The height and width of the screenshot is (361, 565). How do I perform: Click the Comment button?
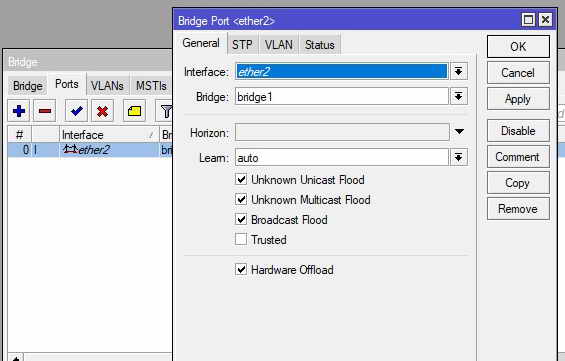point(518,157)
